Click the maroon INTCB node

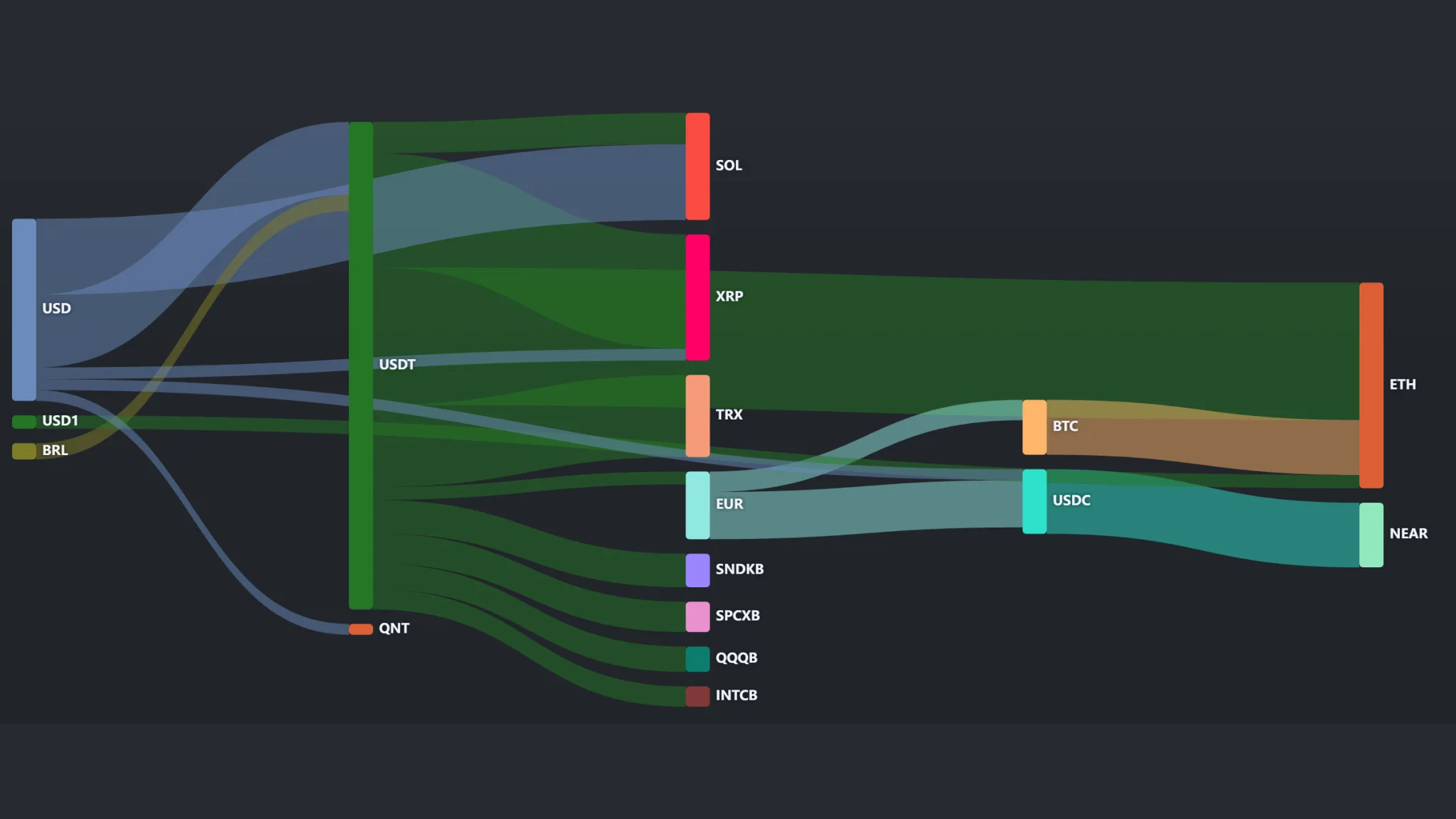tap(697, 696)
